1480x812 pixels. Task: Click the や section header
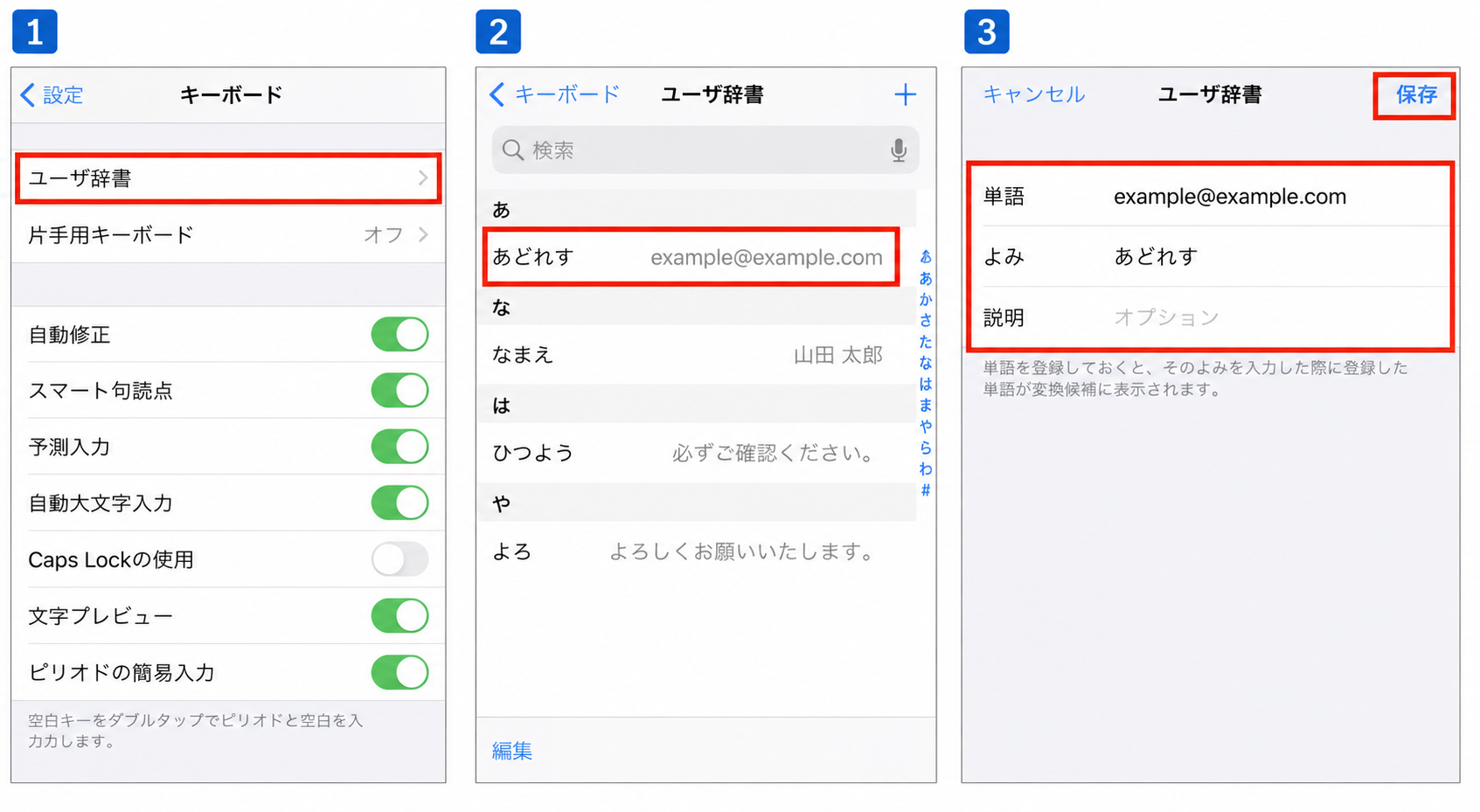pos(696,503)
